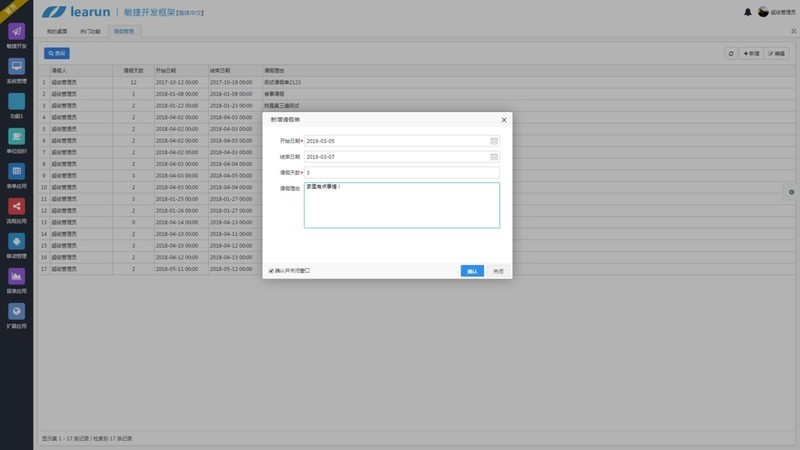Screen dimensions: 800x450
Task: Click the 12 days cell in row 1
Action: coord(133,82)
